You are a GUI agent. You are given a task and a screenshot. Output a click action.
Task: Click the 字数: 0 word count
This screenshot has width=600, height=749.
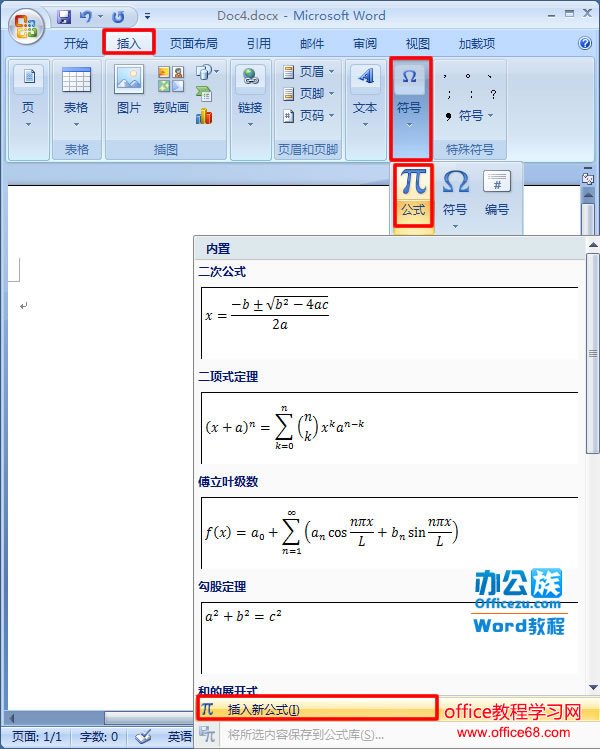[98, 737]
